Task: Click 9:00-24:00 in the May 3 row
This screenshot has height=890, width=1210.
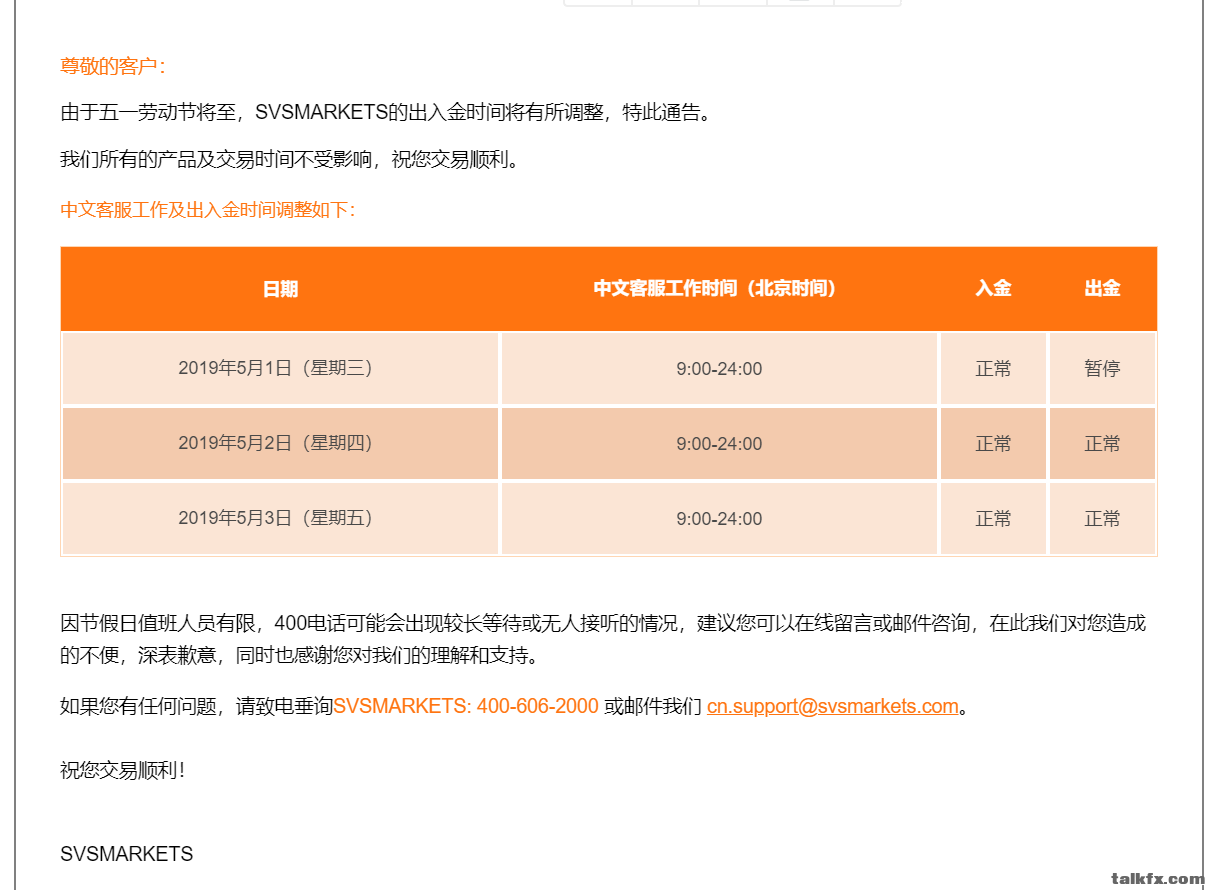Action: (719, 519)
